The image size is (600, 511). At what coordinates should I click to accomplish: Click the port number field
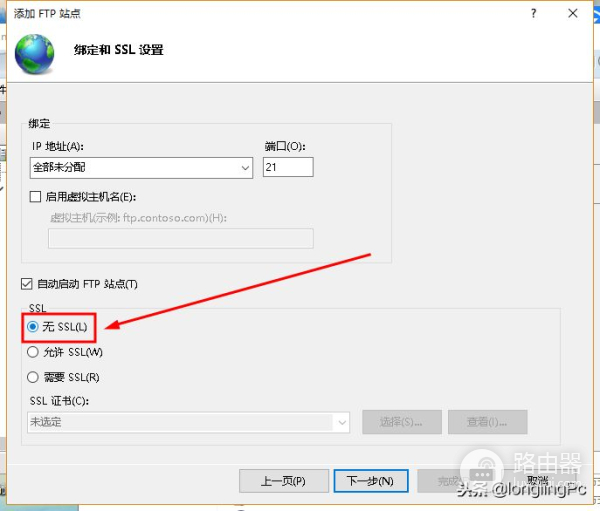(x=288, y=167)
